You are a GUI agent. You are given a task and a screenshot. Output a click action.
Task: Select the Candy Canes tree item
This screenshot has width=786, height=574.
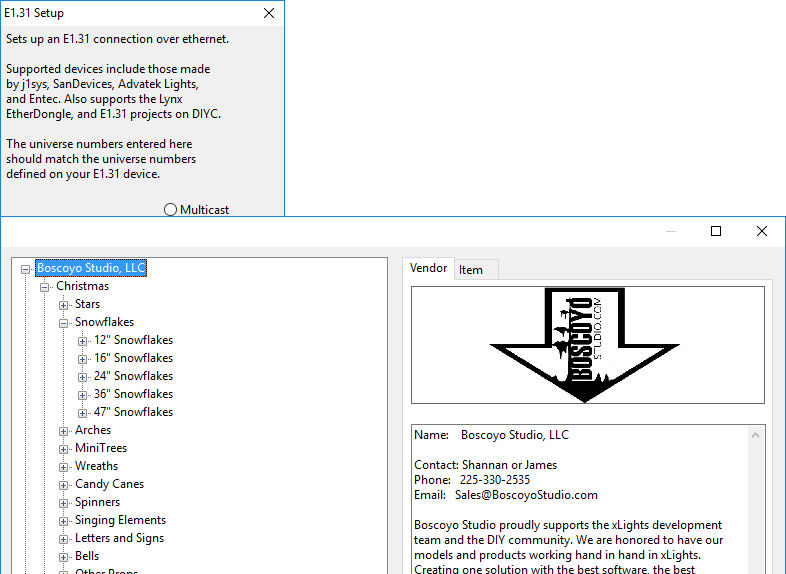pos(109,484)
